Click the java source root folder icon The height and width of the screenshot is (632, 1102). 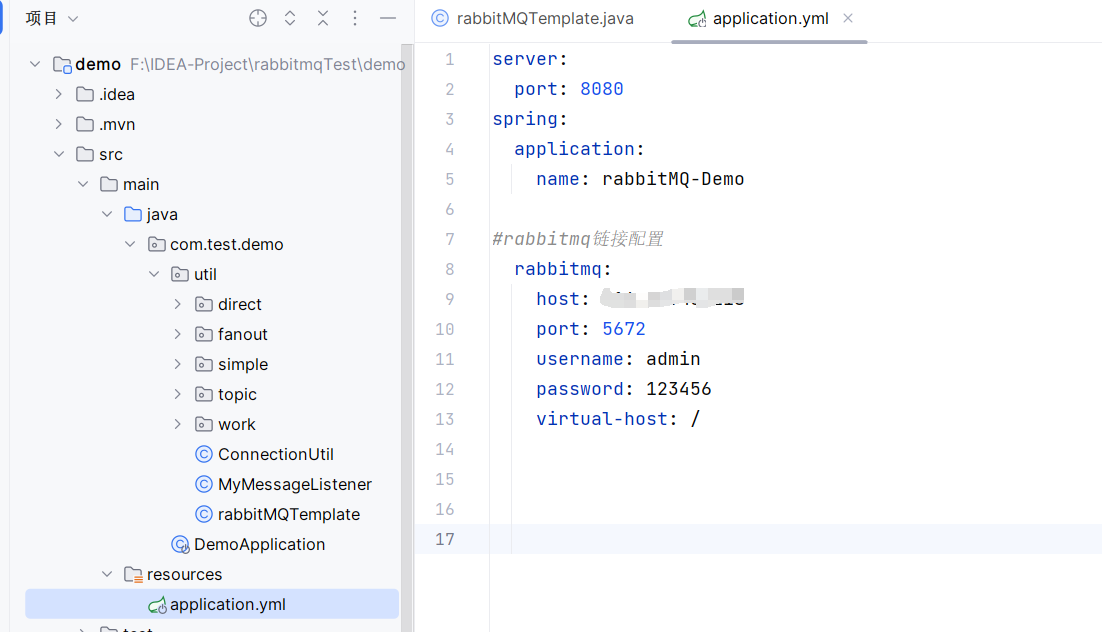(x=133, y=214)
